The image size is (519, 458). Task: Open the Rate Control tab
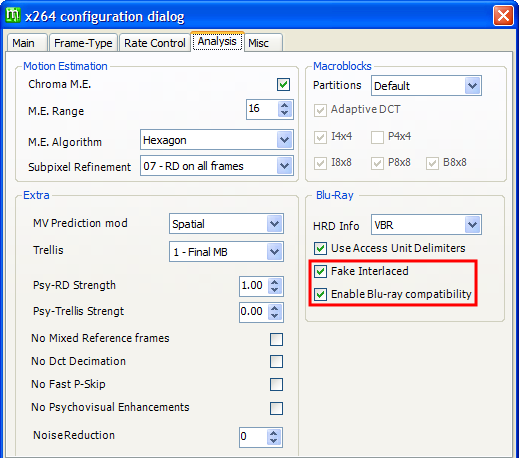coord(155,43)
